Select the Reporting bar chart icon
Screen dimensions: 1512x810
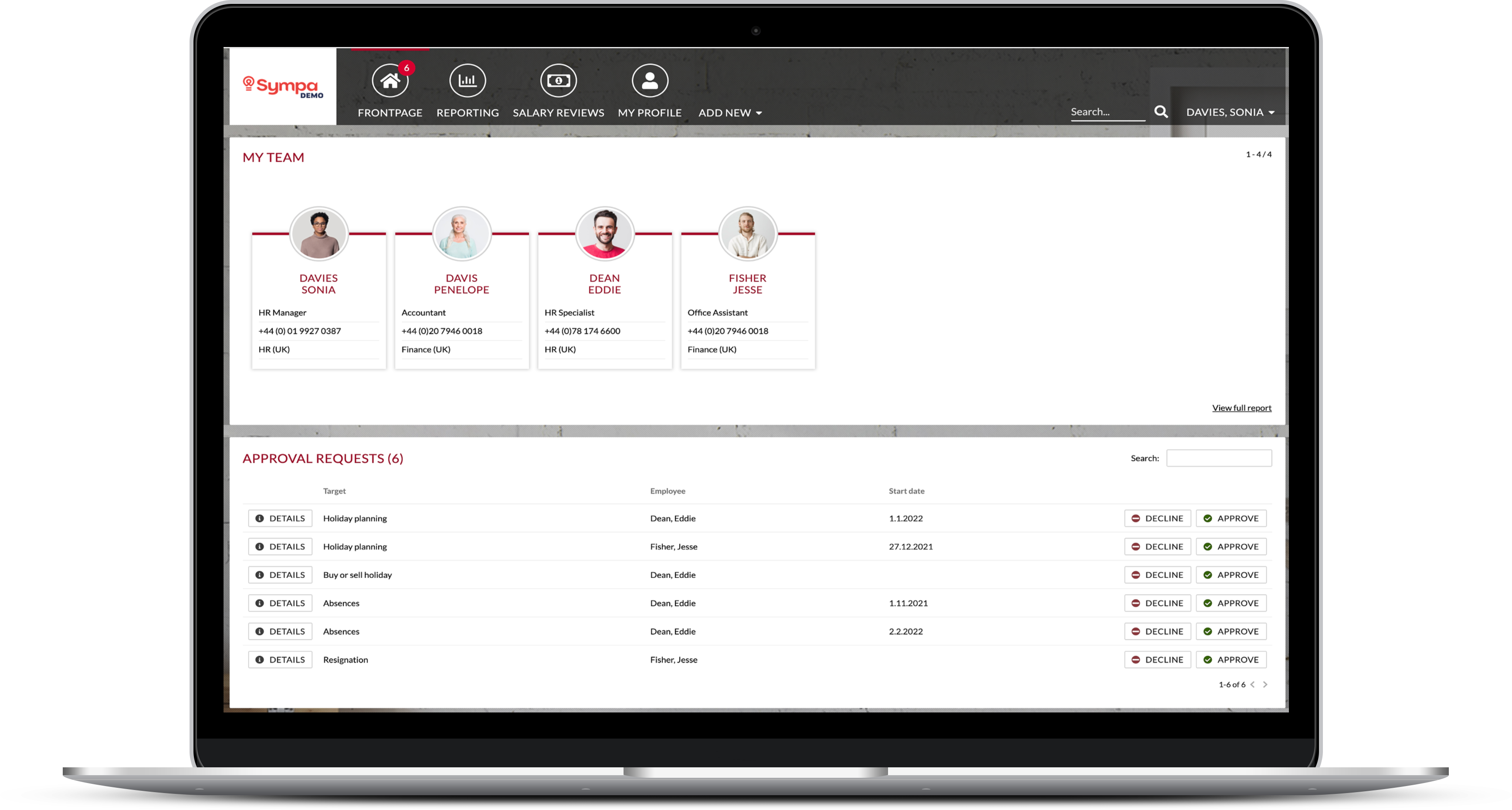tap(467, 81)
